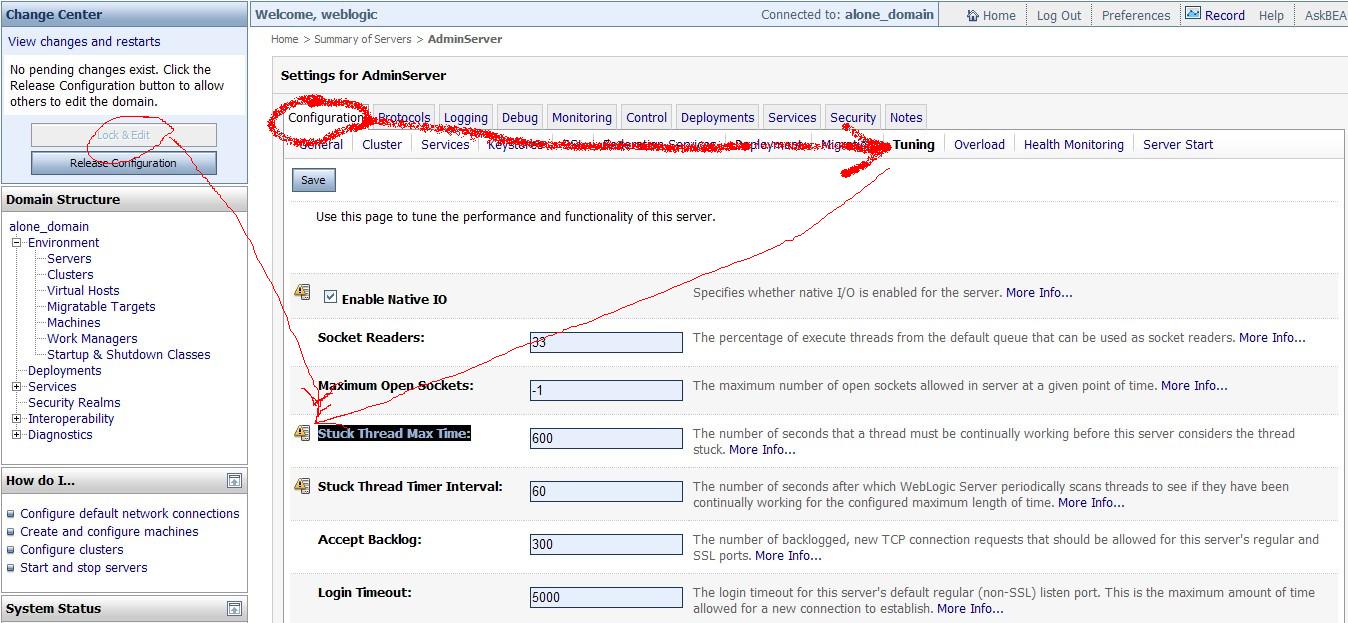Viewport: 1348px width, 623px height.
Task: Select the Overload sub-tab
Action: pos(979,144)
